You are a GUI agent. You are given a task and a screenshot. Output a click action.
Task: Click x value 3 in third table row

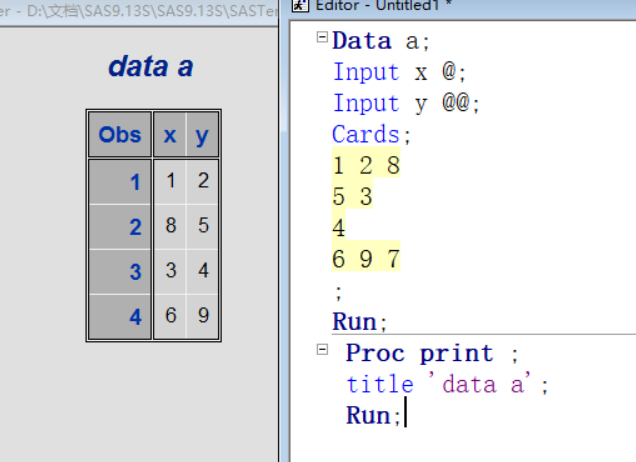[x=170, y=271]
